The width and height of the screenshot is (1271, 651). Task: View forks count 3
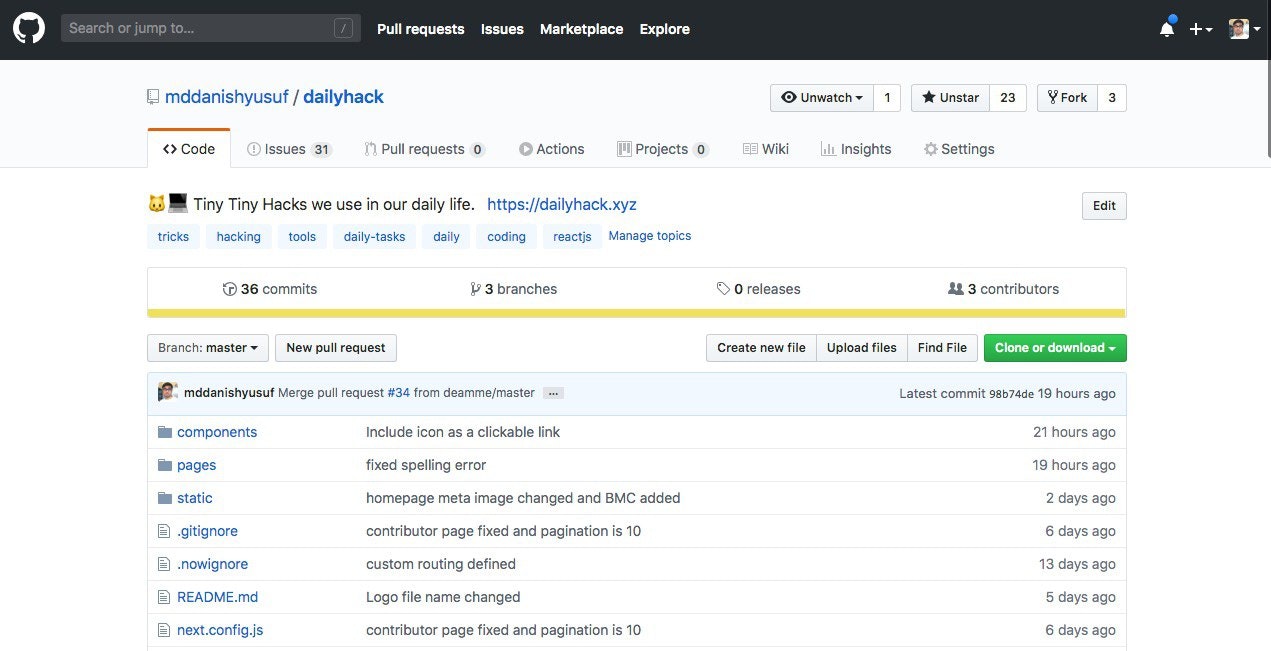click(1112, 97)
